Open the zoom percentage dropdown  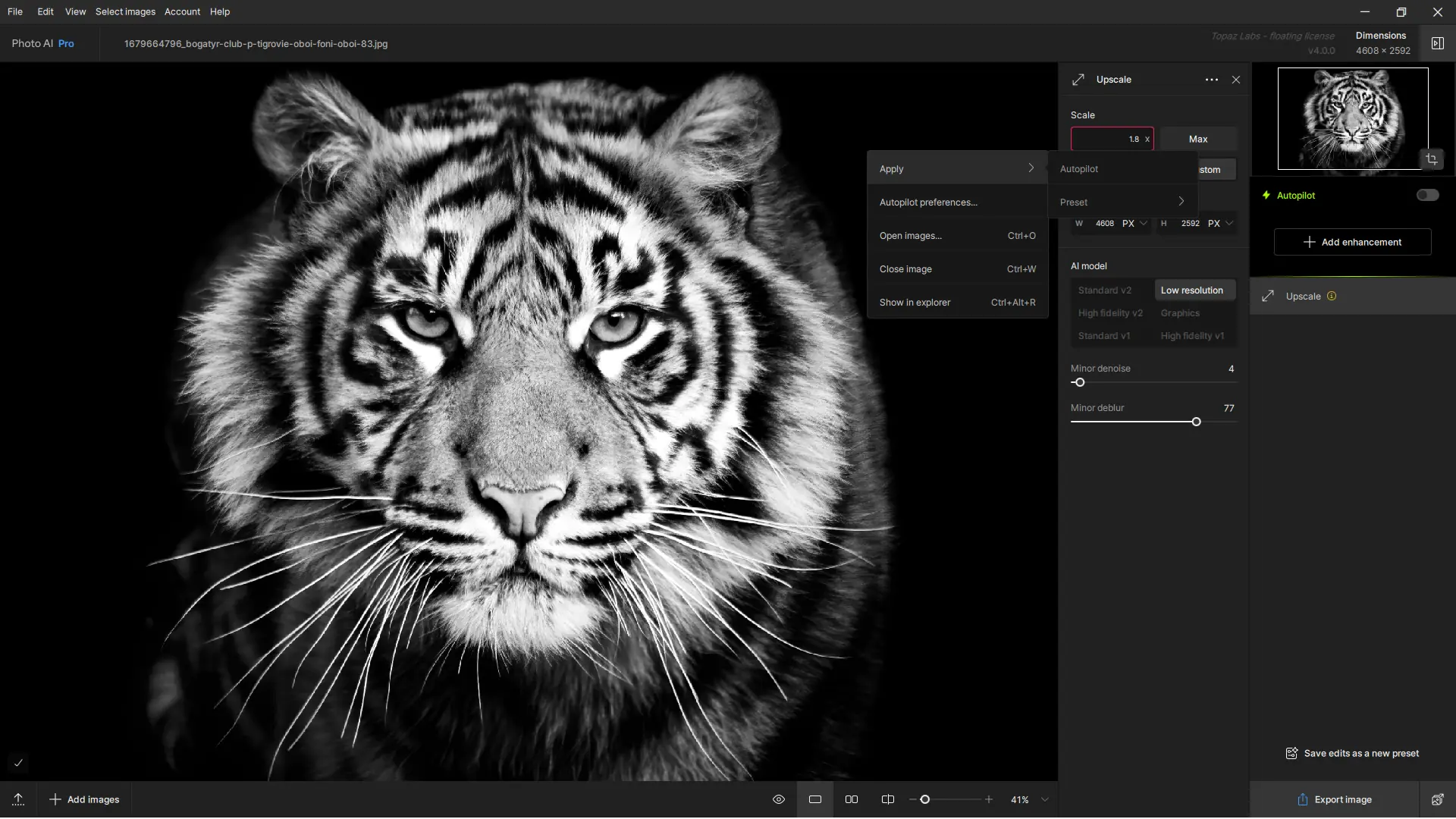tap(1045, 799)
